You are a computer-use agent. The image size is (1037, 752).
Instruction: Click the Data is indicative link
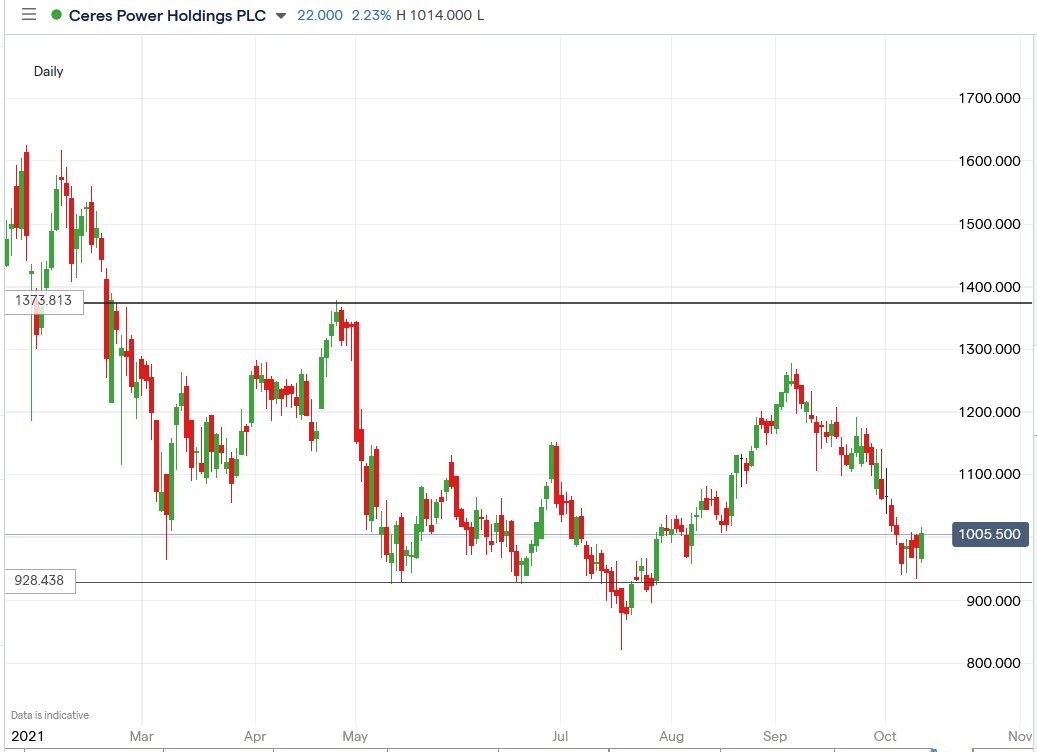pyautogui.click(x=50, y=714)
